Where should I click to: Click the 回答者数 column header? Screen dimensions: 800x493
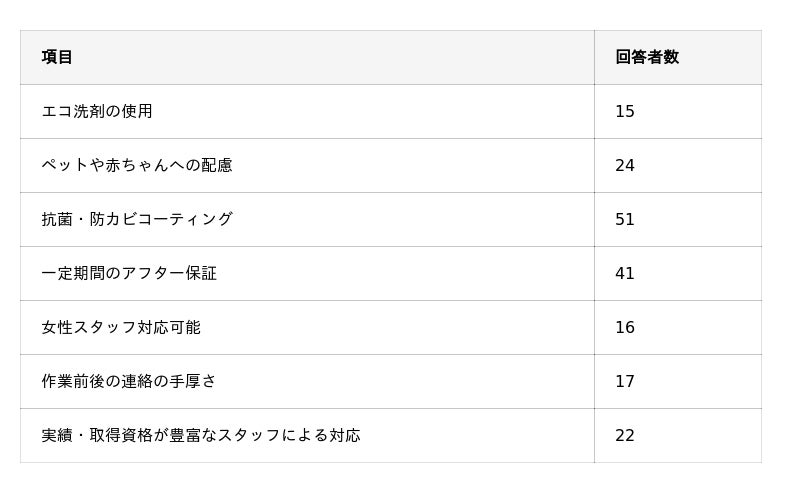[x=647, y=57]
